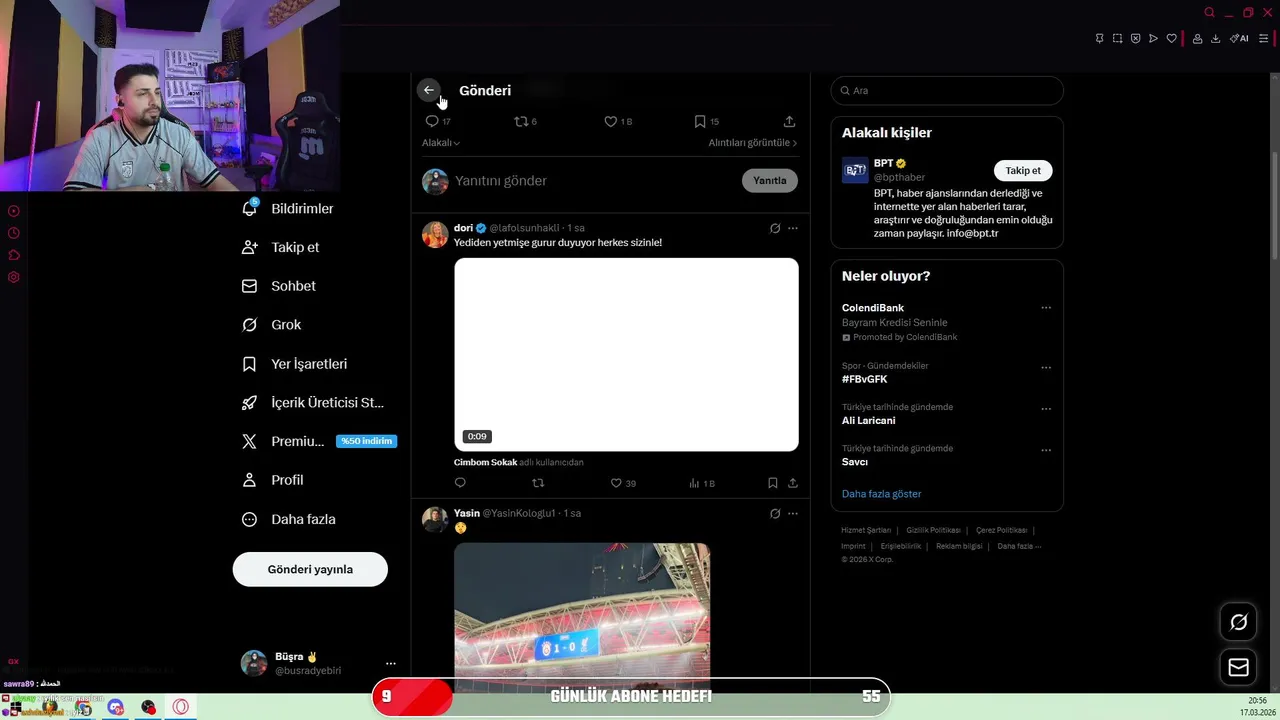Click the Gönderi yayınla button
This screenshot has height=720, width=1280.
310,569
